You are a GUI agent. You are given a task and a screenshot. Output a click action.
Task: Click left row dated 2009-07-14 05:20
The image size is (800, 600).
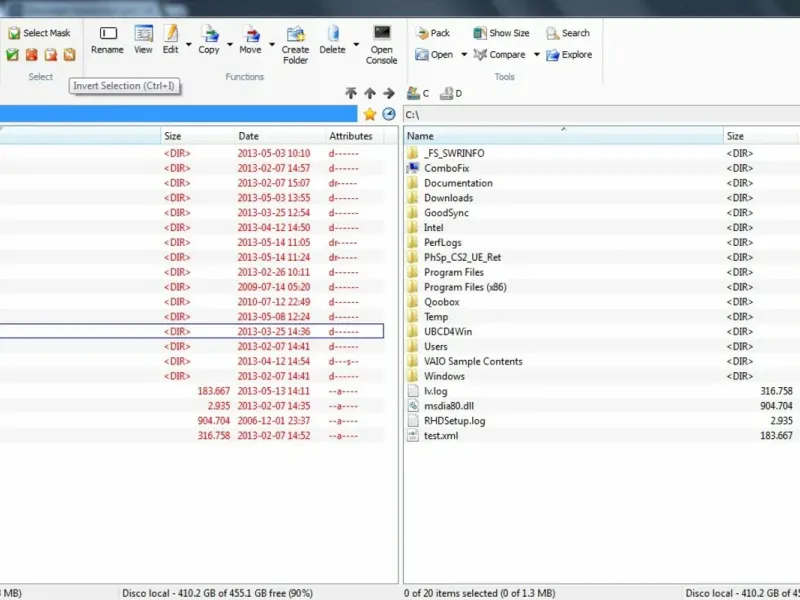(x=192, y=287)
